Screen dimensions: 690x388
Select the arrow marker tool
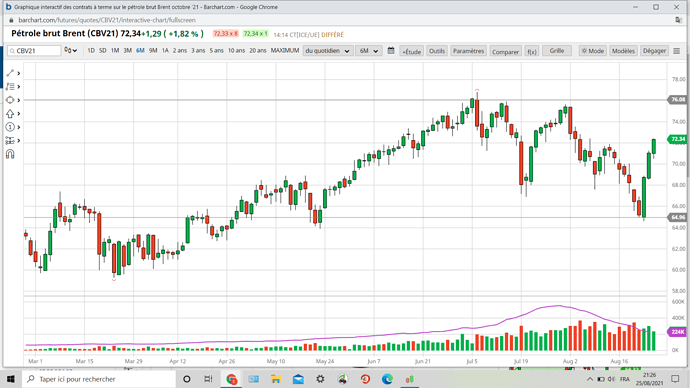[10, 113]
